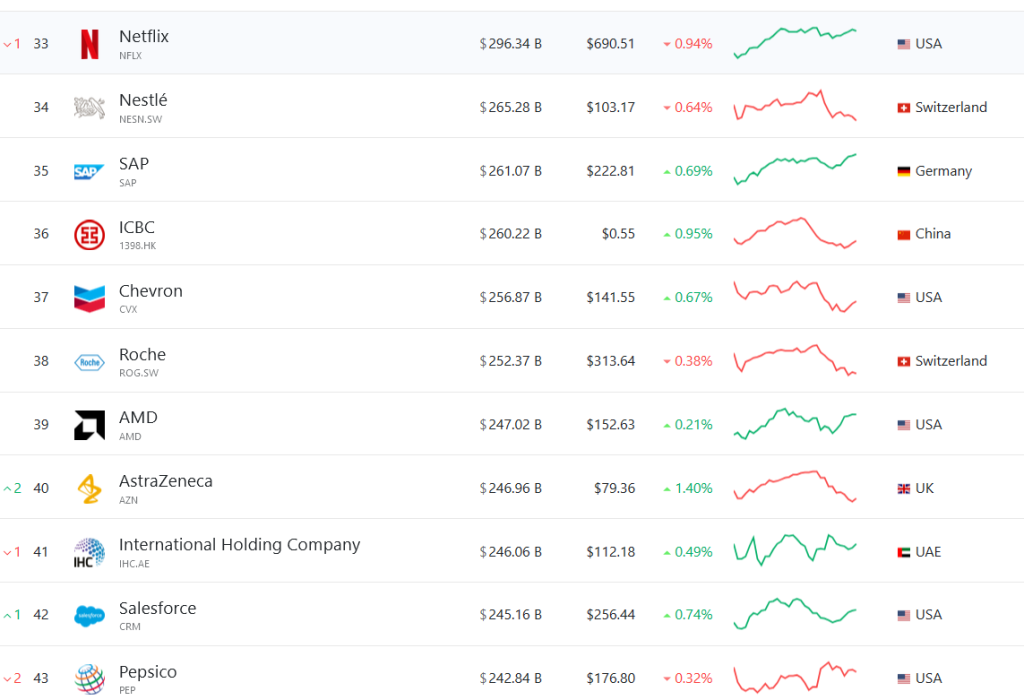This screenshot has height=700, width=1024.
Task: View Netflix 30-day price chart
Action: (x=795, y=43)
